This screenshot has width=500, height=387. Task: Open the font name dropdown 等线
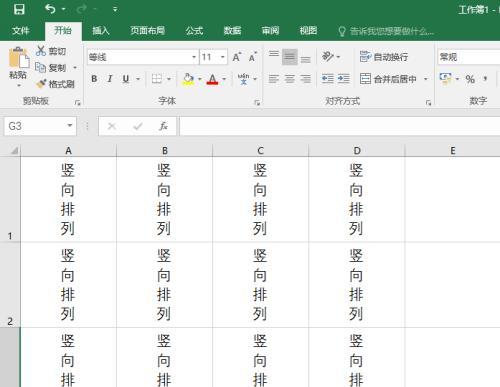coord(194,57)
